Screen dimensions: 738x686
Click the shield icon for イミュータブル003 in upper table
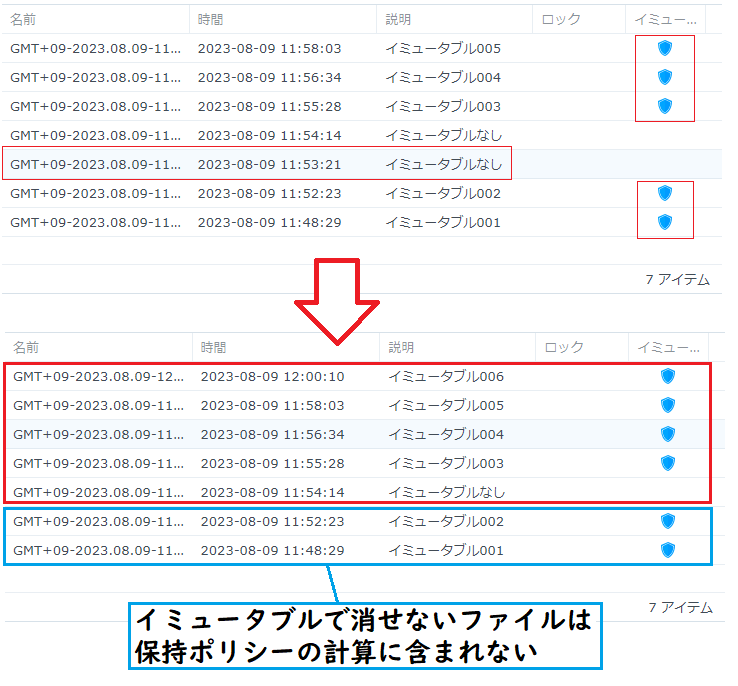coord(665,106)
